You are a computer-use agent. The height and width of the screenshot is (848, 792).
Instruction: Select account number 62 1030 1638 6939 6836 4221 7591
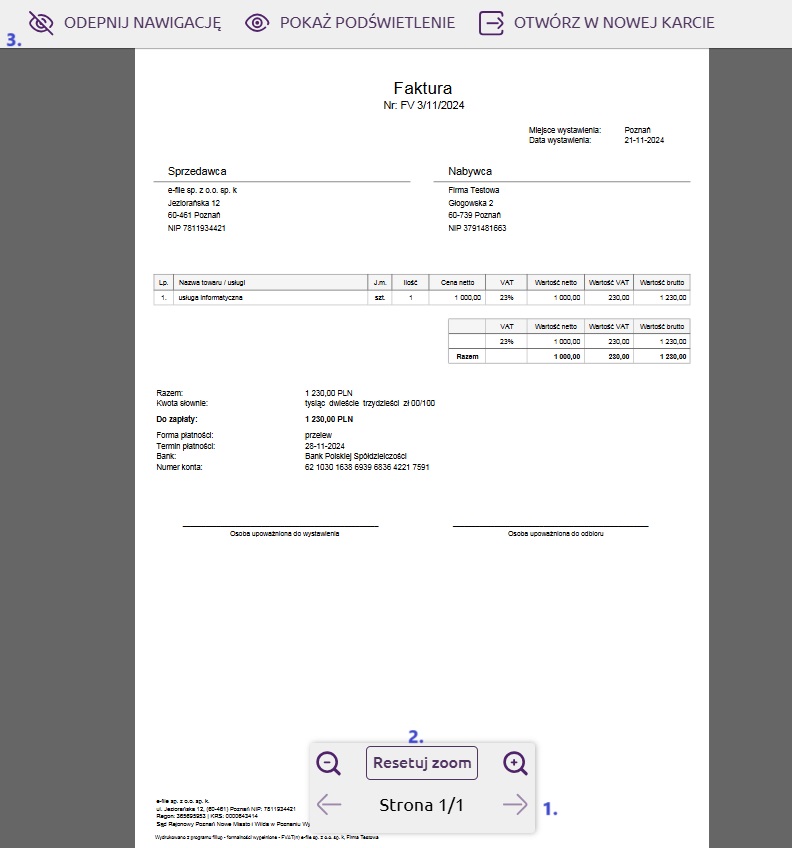[x=367, y=467]
